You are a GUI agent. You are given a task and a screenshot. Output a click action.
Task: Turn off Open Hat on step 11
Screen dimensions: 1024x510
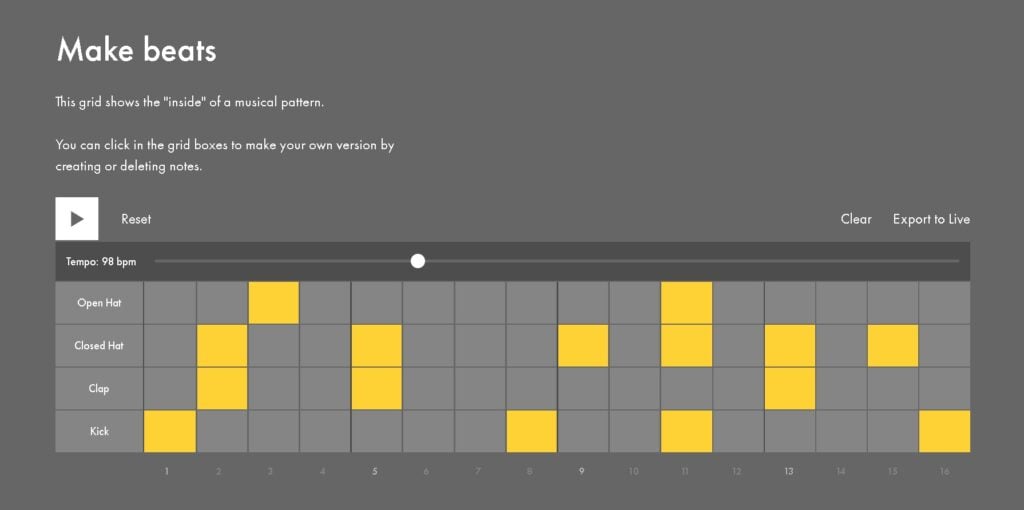687,302
